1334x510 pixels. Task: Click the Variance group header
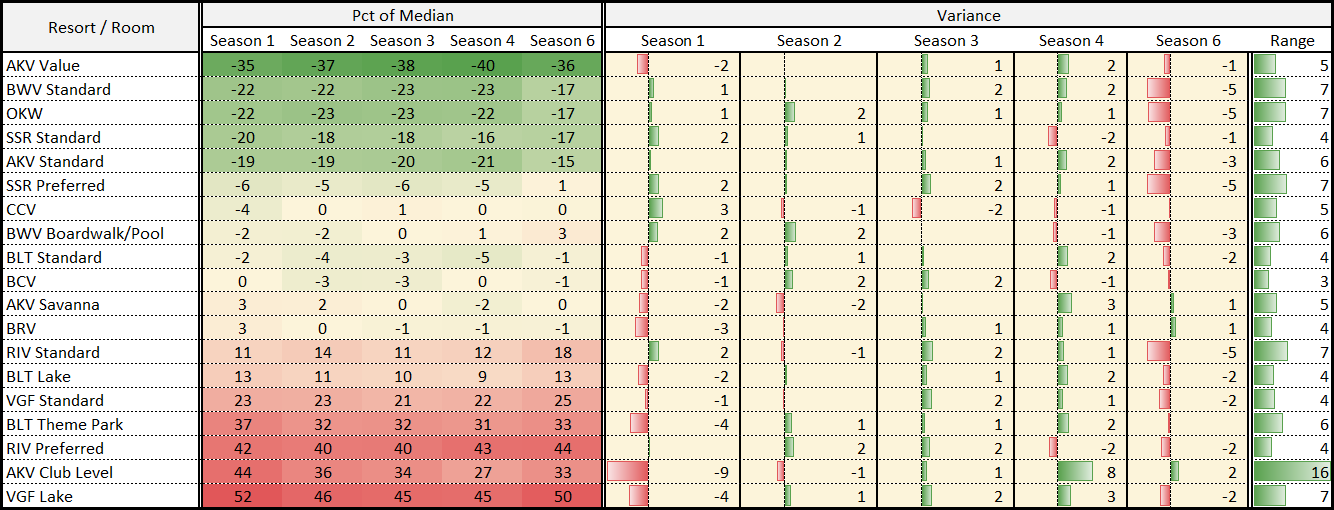tap(968, 15)
